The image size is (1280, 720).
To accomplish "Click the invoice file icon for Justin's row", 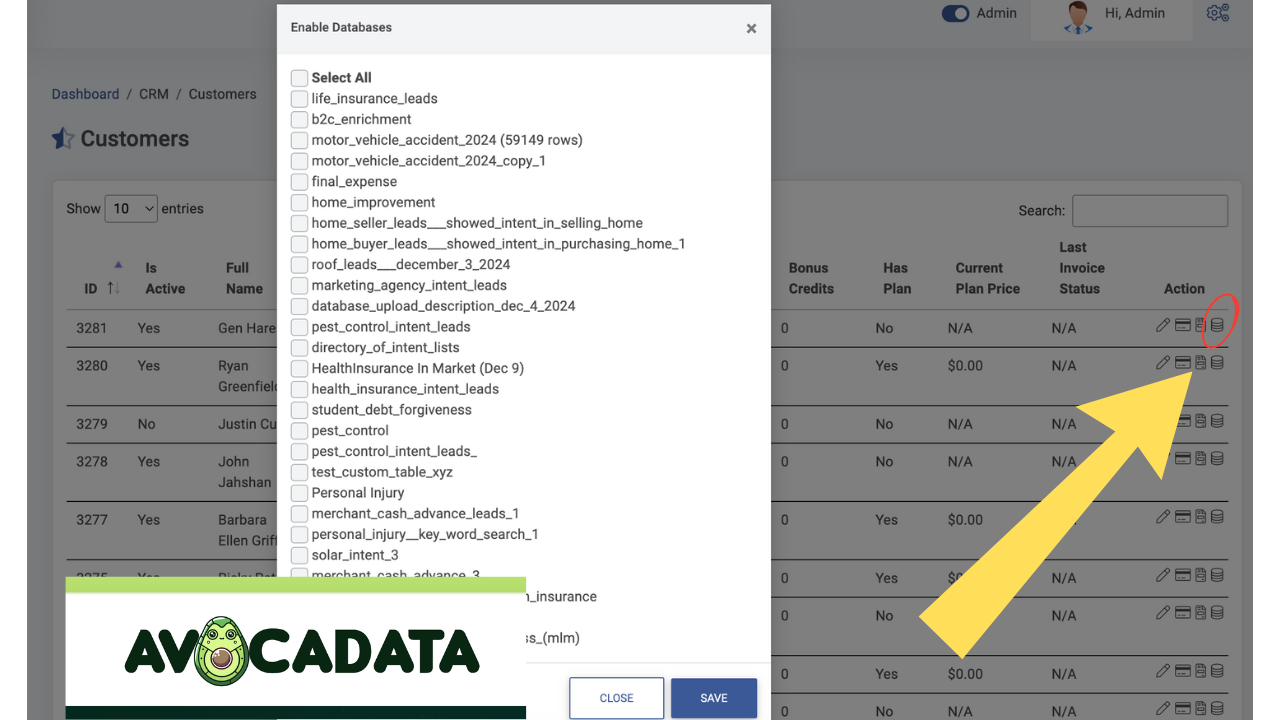I will click(x=1199, y=420).
